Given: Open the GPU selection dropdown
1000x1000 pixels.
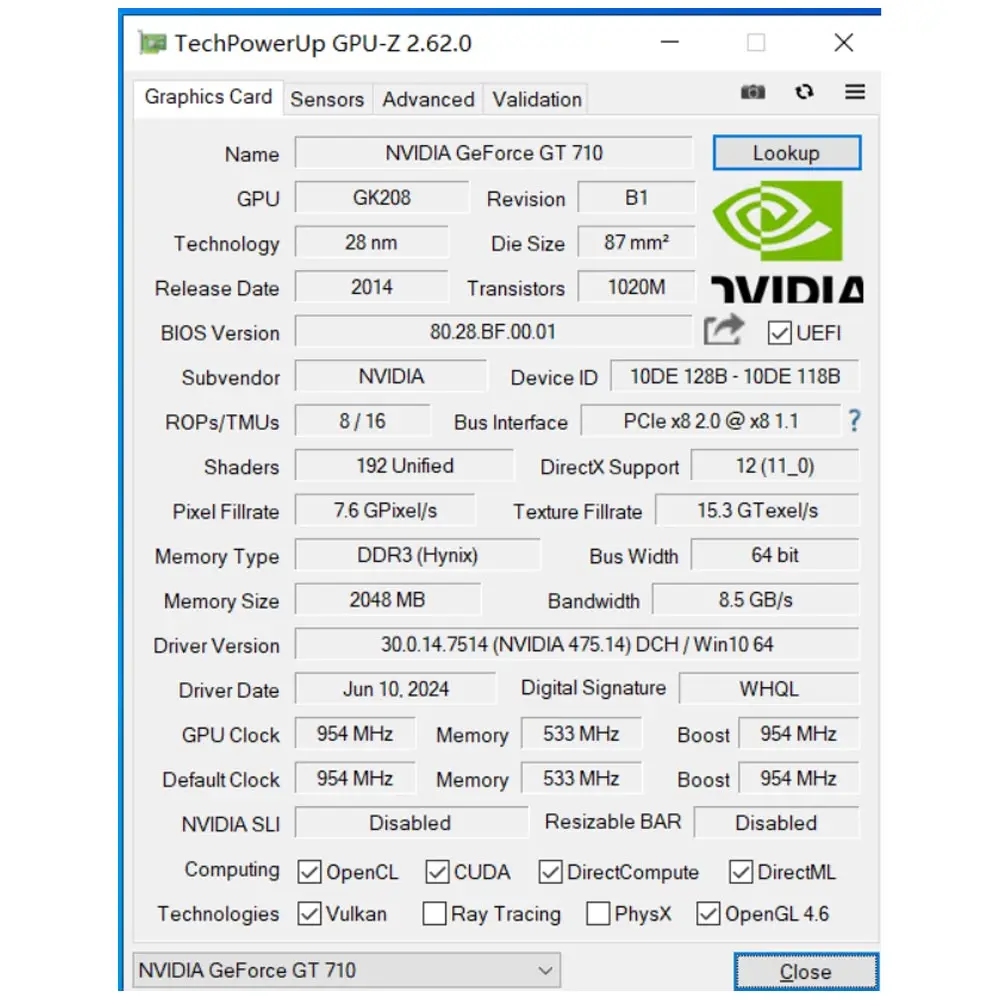Looking at the screenshot, I should pos(346,970).
